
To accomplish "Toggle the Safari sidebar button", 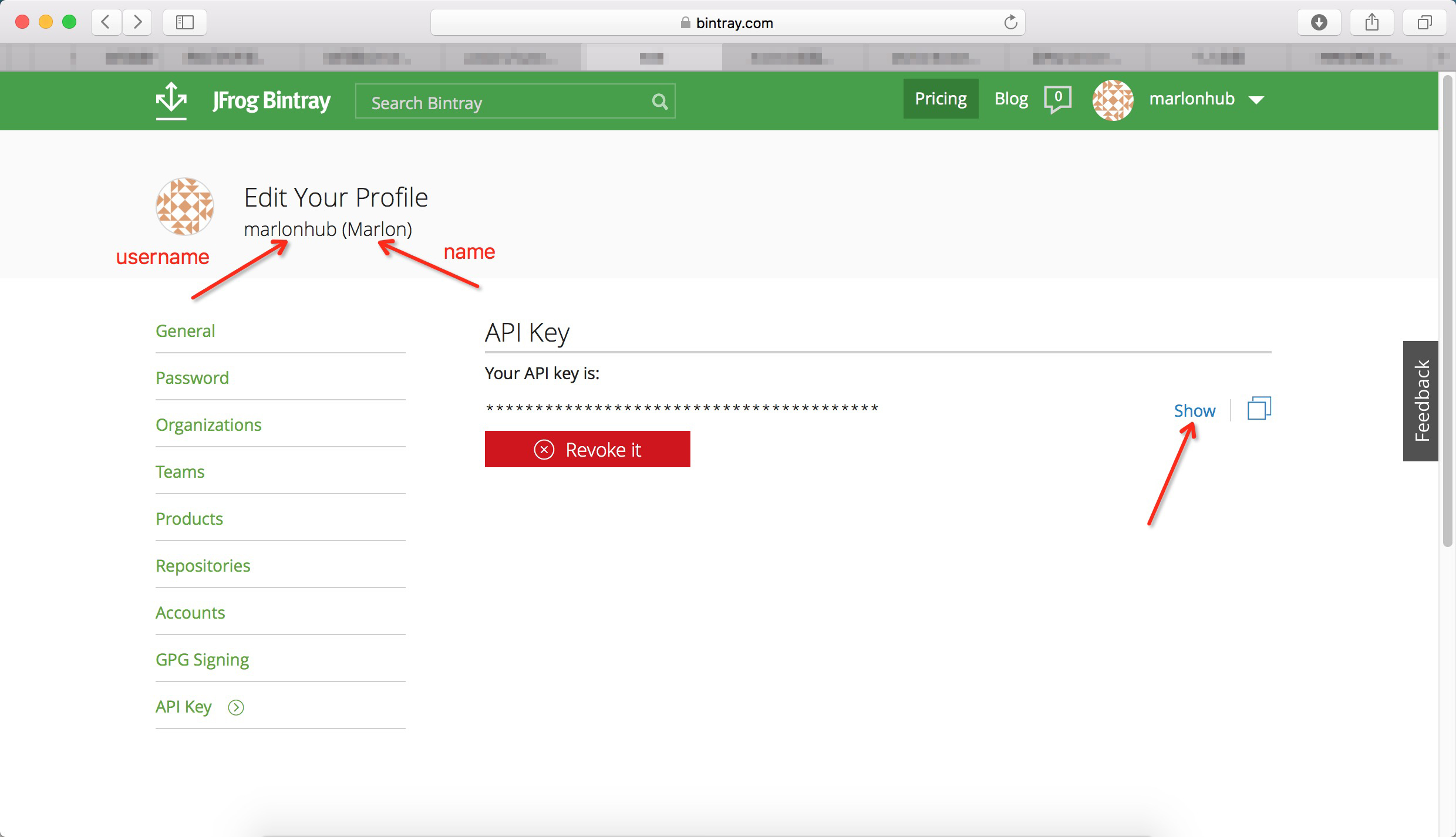I will (185, 22).
